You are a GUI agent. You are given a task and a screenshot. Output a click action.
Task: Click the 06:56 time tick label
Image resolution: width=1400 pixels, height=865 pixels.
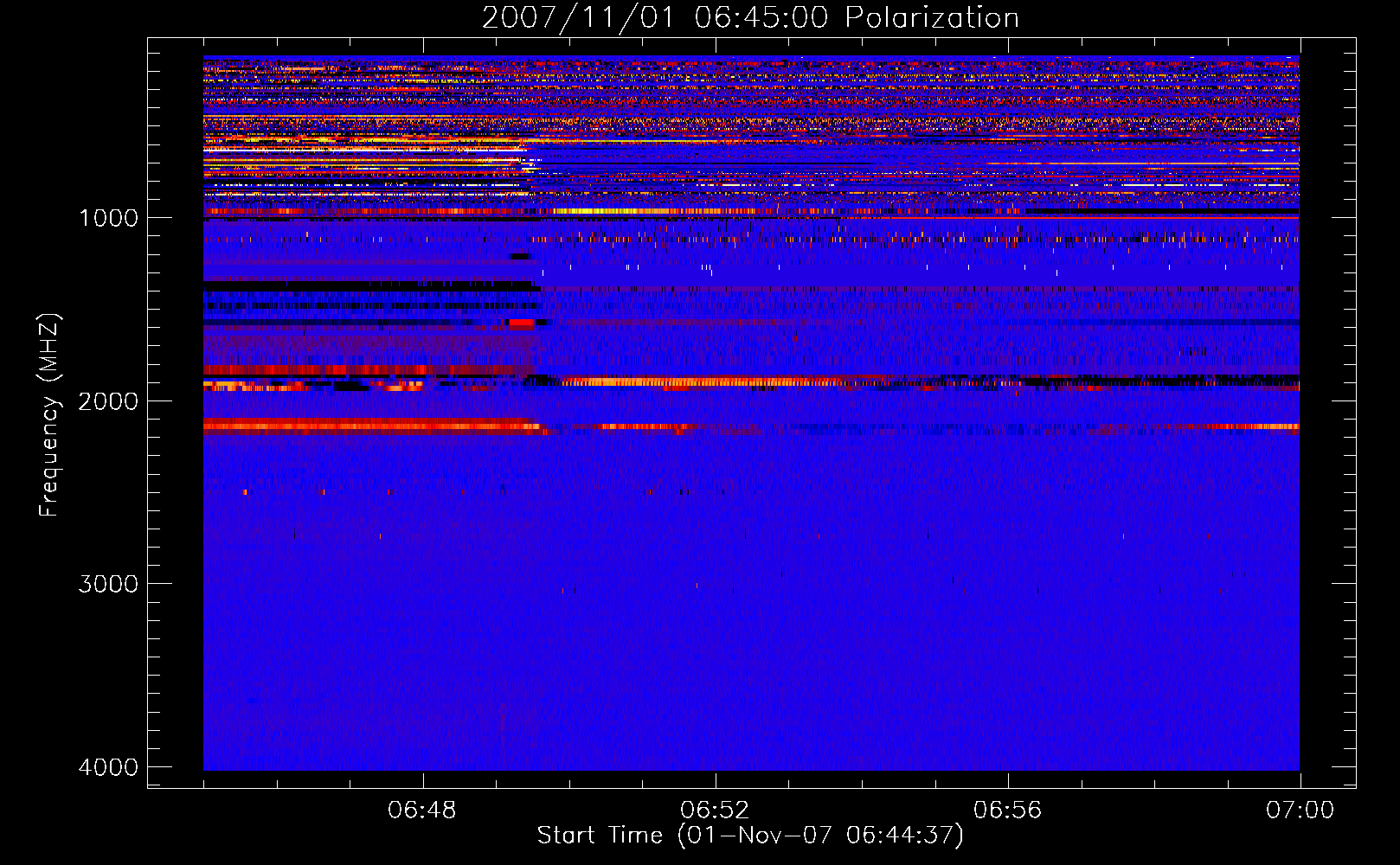tap(1007, 811)
